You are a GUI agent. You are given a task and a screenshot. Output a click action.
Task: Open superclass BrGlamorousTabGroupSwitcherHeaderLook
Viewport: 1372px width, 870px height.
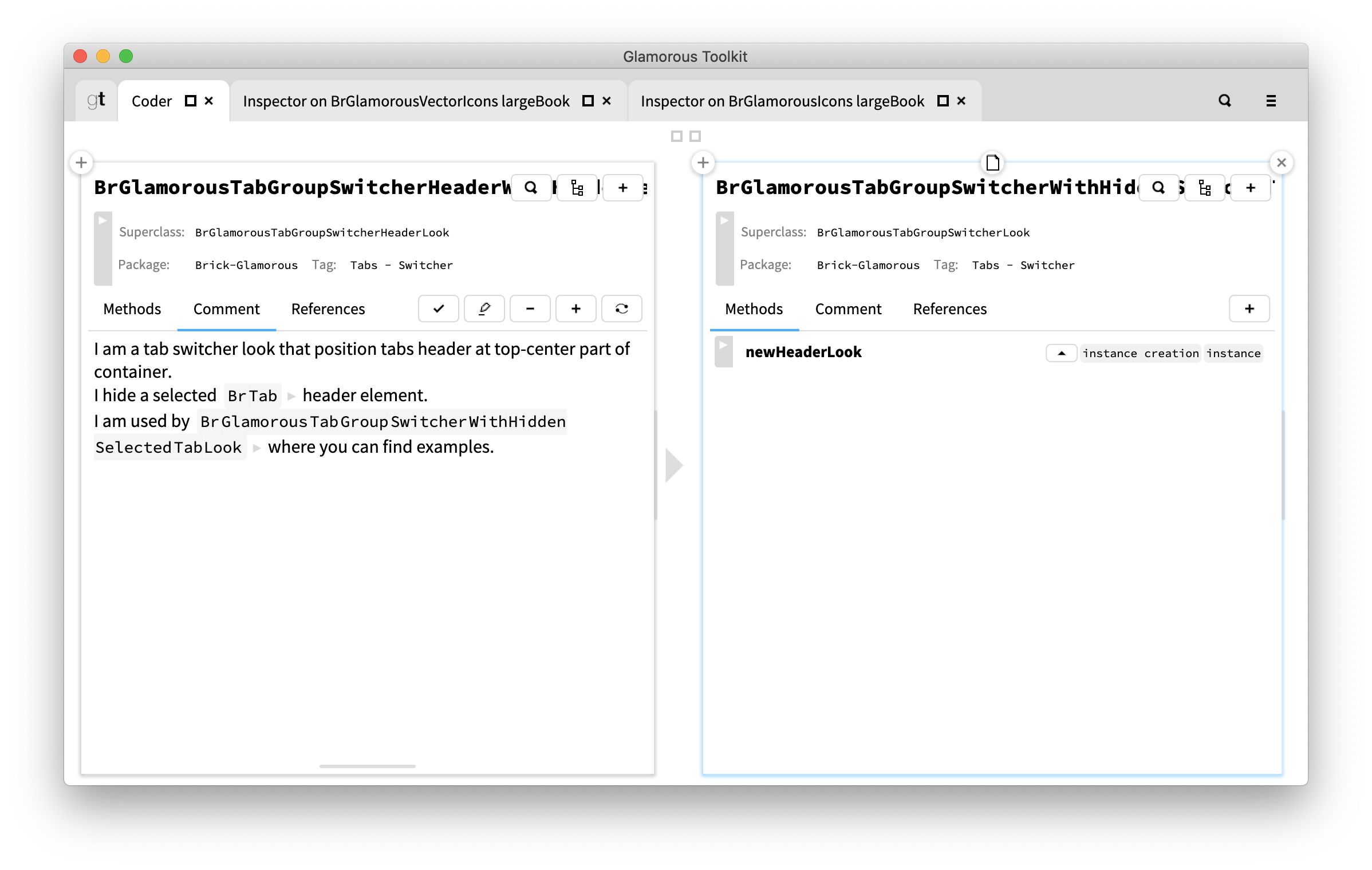point(322,232)
